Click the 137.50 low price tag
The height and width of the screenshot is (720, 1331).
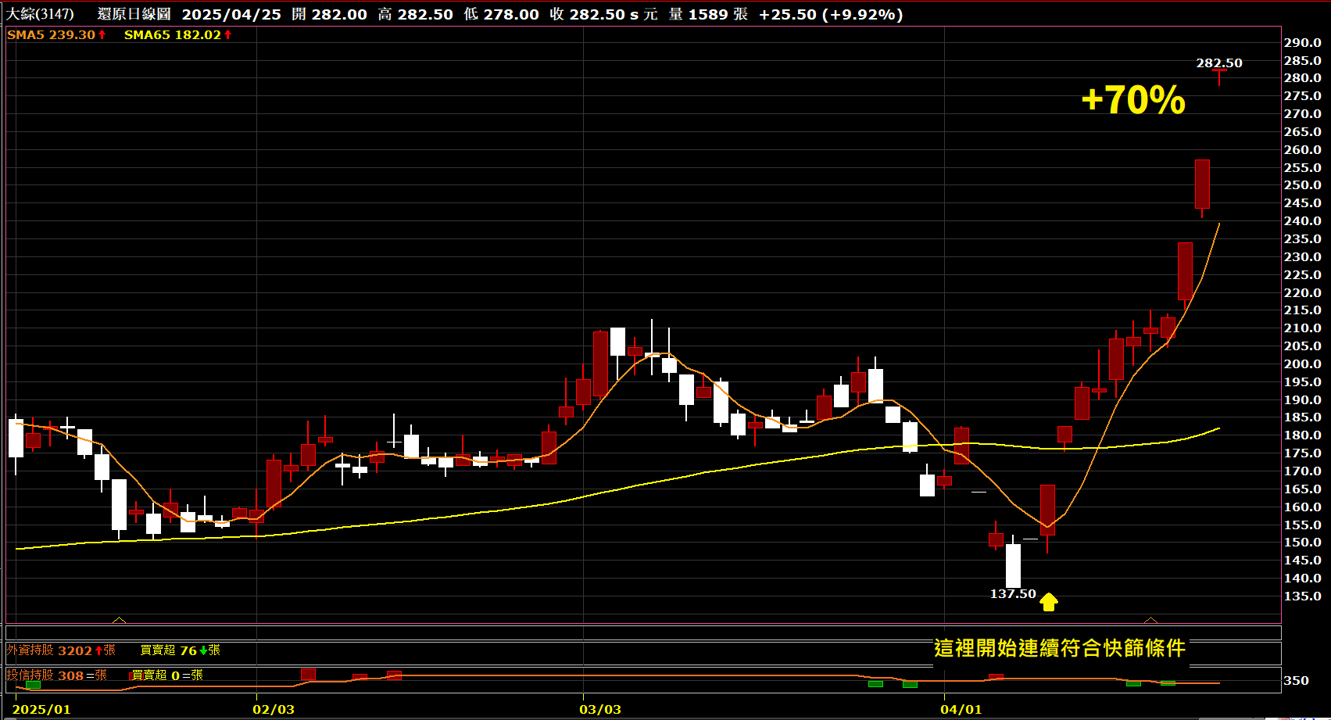pyautogui.click(x=1013, y=594)
